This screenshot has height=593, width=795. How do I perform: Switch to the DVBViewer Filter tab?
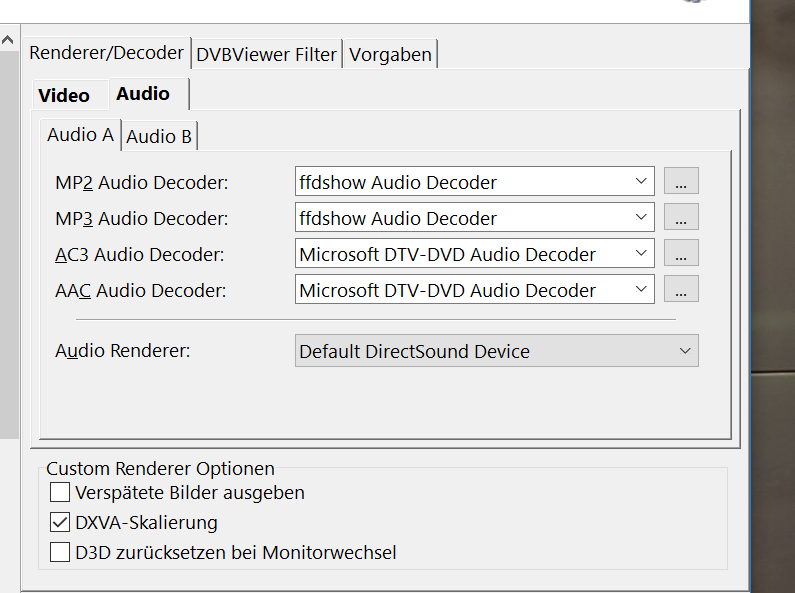pyautogui.click(x=266, y=54)
